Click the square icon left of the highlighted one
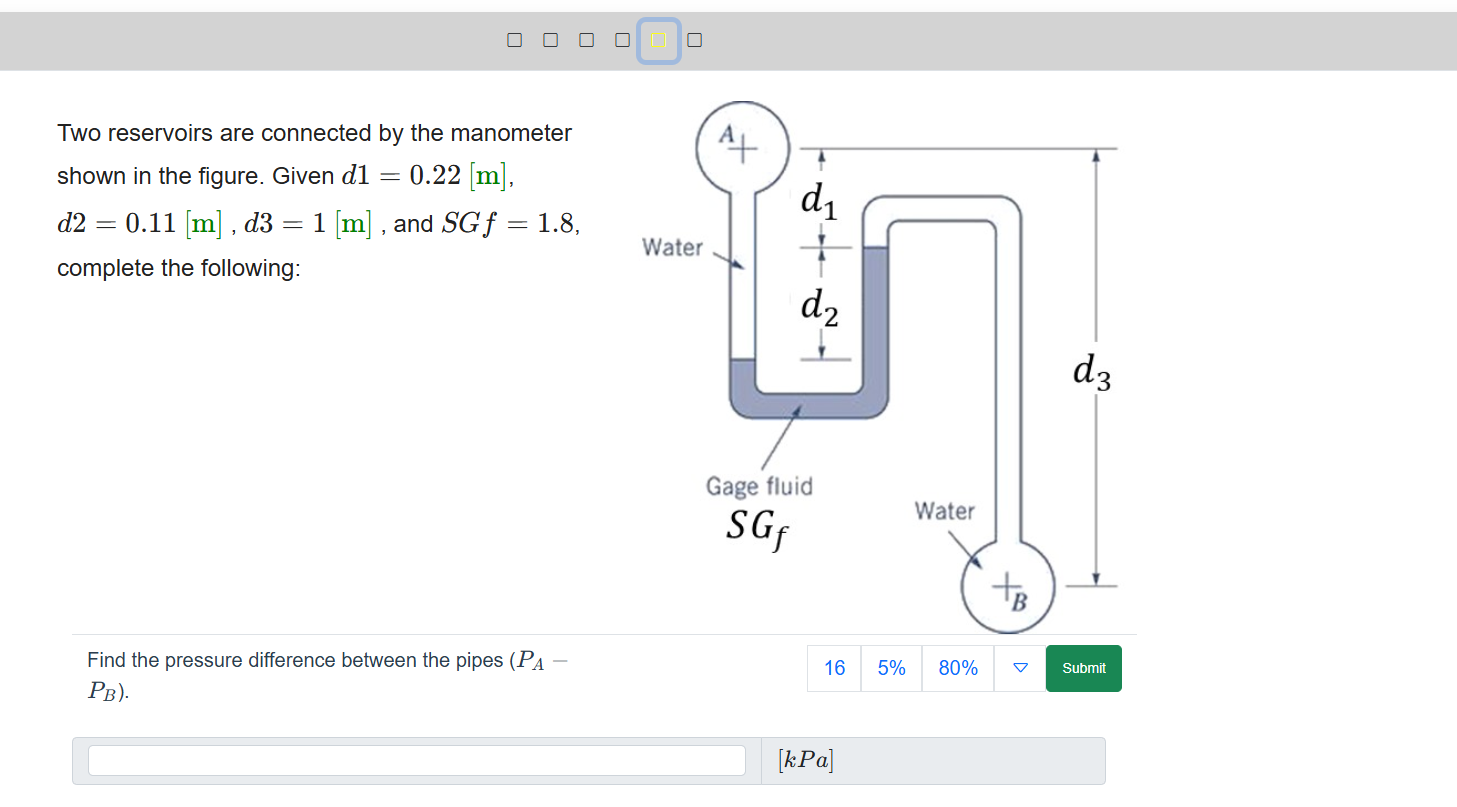The height and width of the screenshot is (807, 1457). (622, 39)
